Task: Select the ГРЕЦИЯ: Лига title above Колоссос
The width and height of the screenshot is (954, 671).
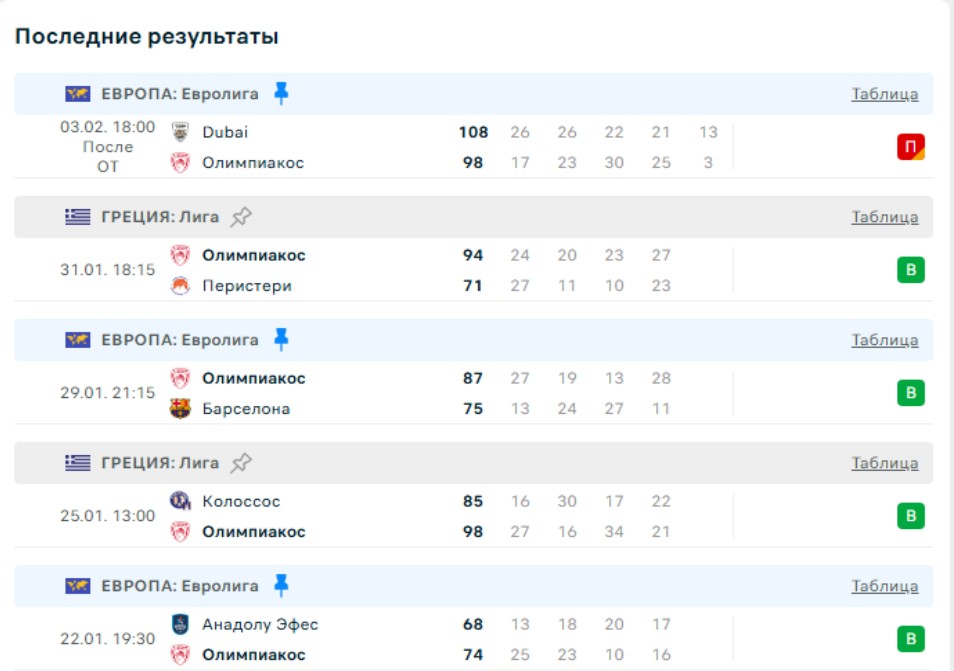Action: point(160,463)
